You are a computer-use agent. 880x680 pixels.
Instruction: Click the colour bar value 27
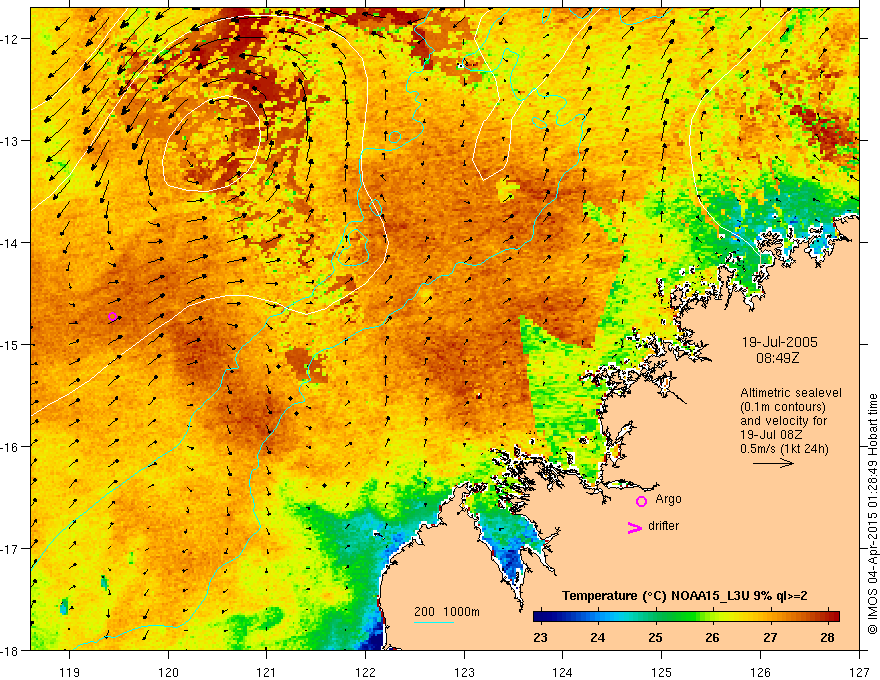[x=770, y=638]
